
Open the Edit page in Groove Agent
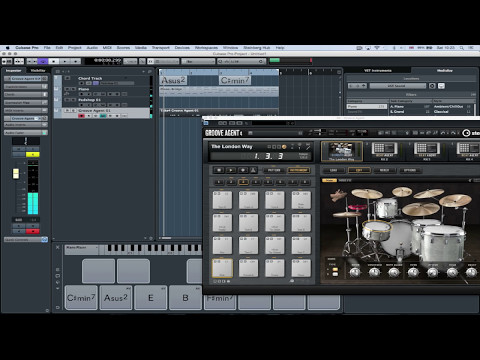pyautogui.click(x=359, y=170)
